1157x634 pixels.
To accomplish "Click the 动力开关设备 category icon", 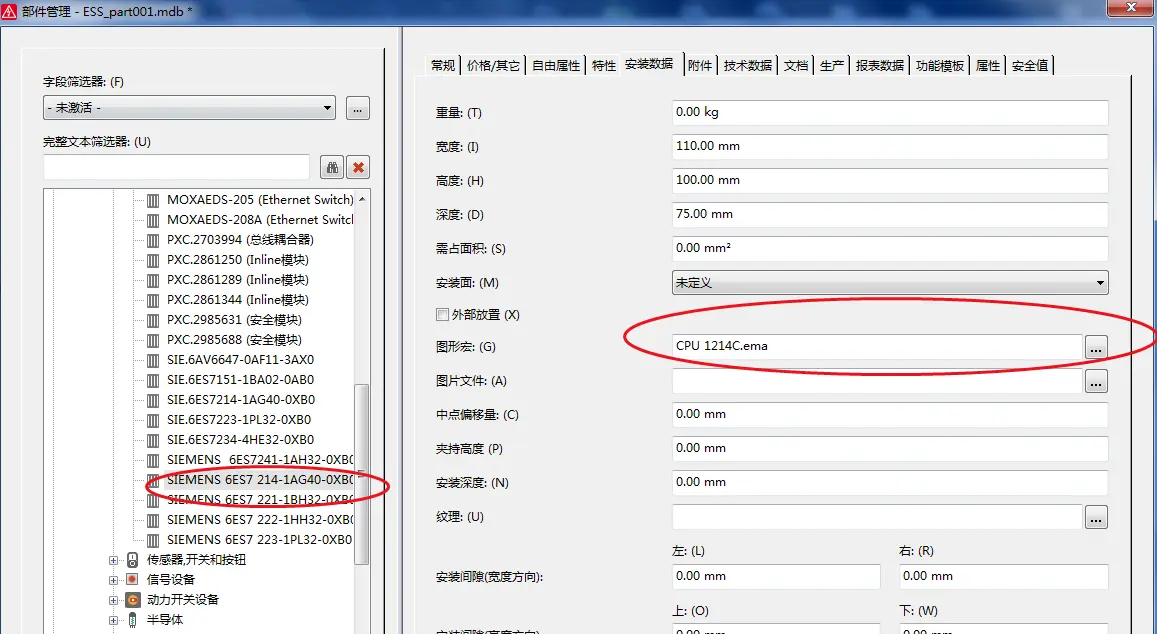I will coord(132,599).
